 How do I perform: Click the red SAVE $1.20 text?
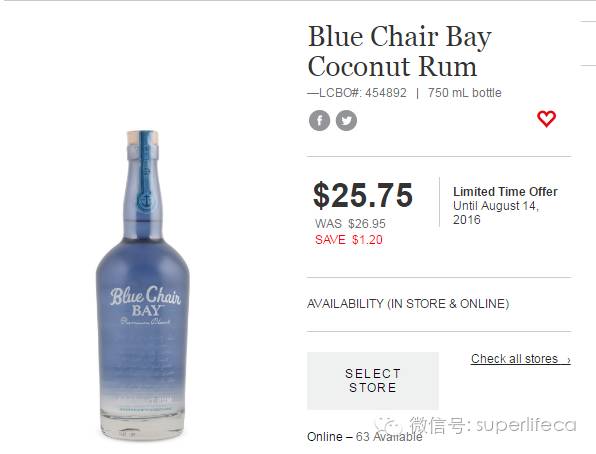coord(349,240)
